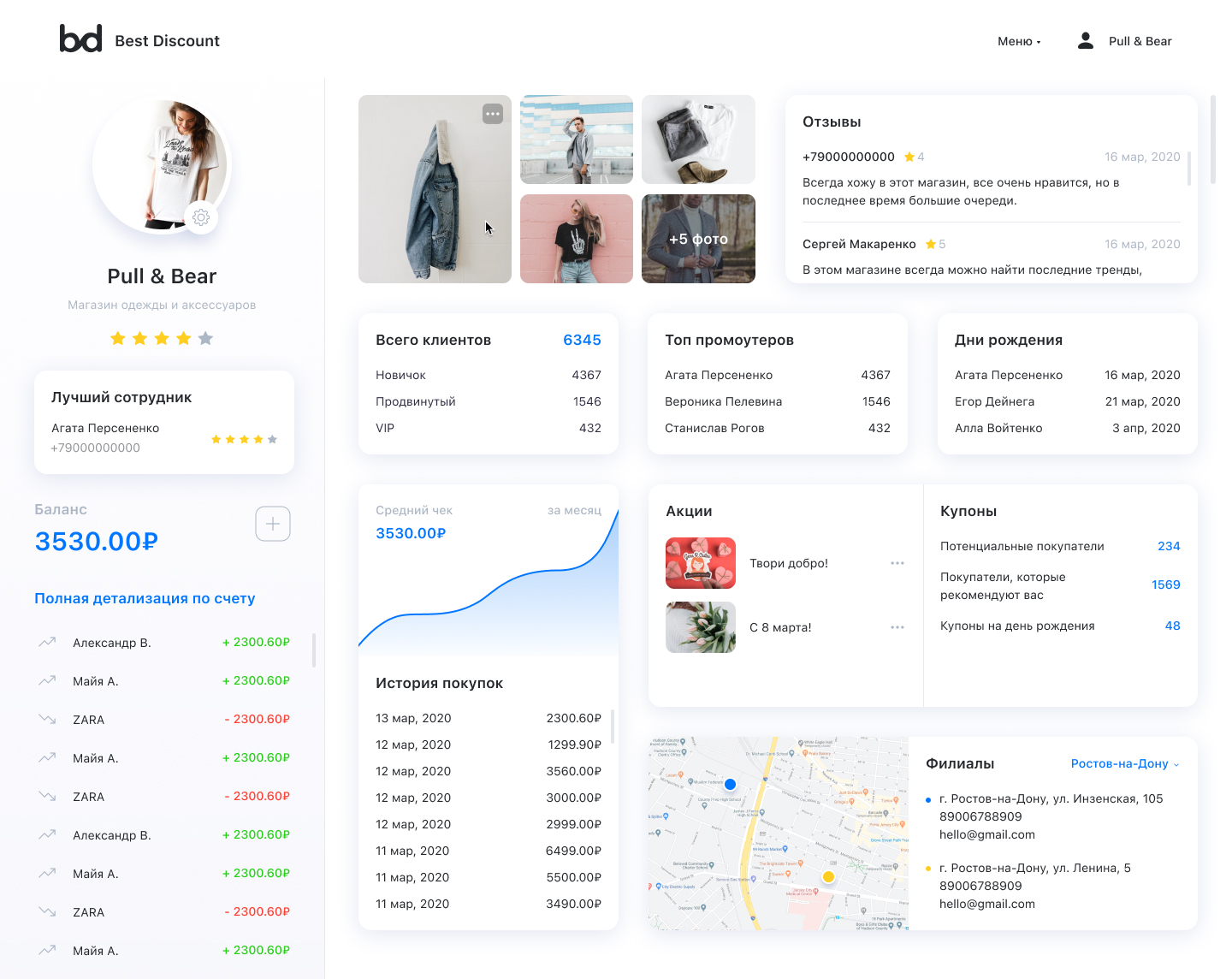Image resolution: width=1232 pixels, height=979 pixels.
Task: Select the first Александр В. transaction row
Action: click(x=164, y=642)
